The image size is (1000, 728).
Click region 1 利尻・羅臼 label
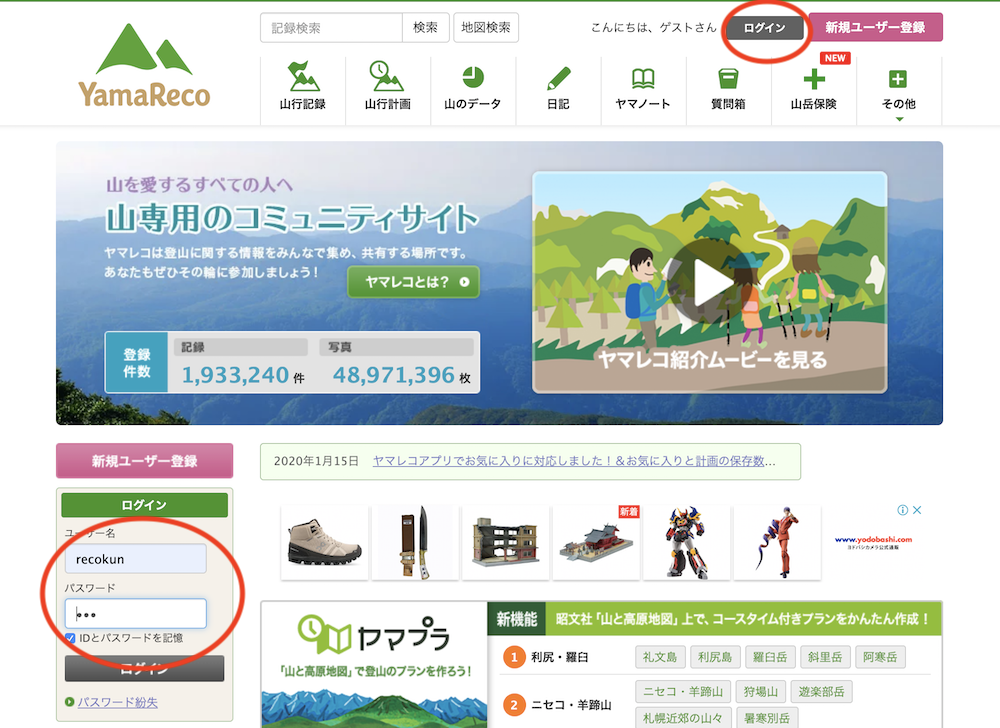point(559,657)
